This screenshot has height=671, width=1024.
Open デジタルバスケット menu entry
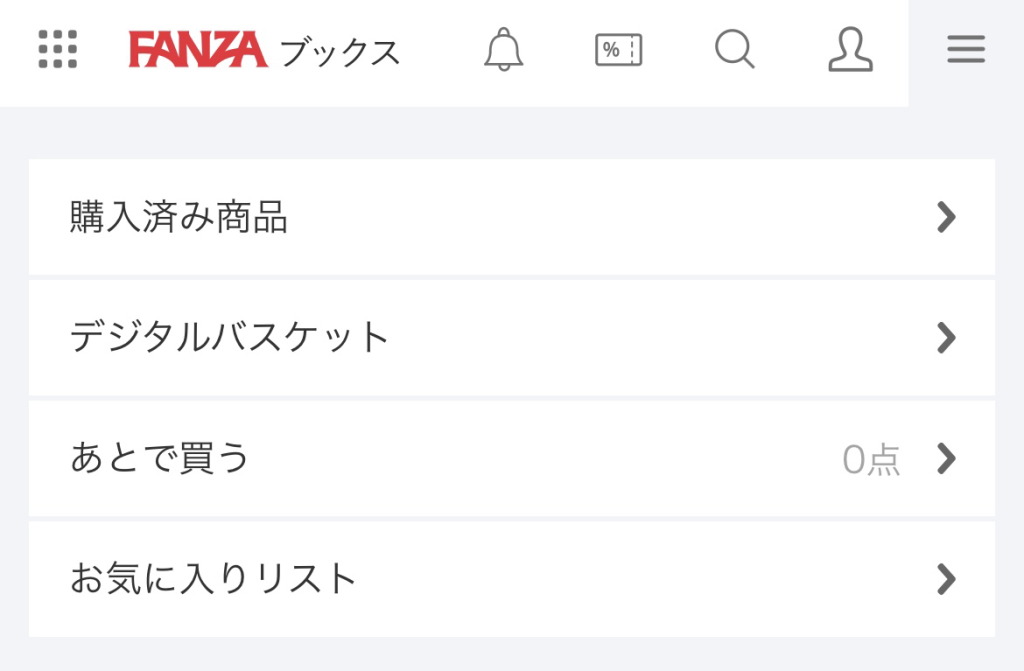click(230, 337)
